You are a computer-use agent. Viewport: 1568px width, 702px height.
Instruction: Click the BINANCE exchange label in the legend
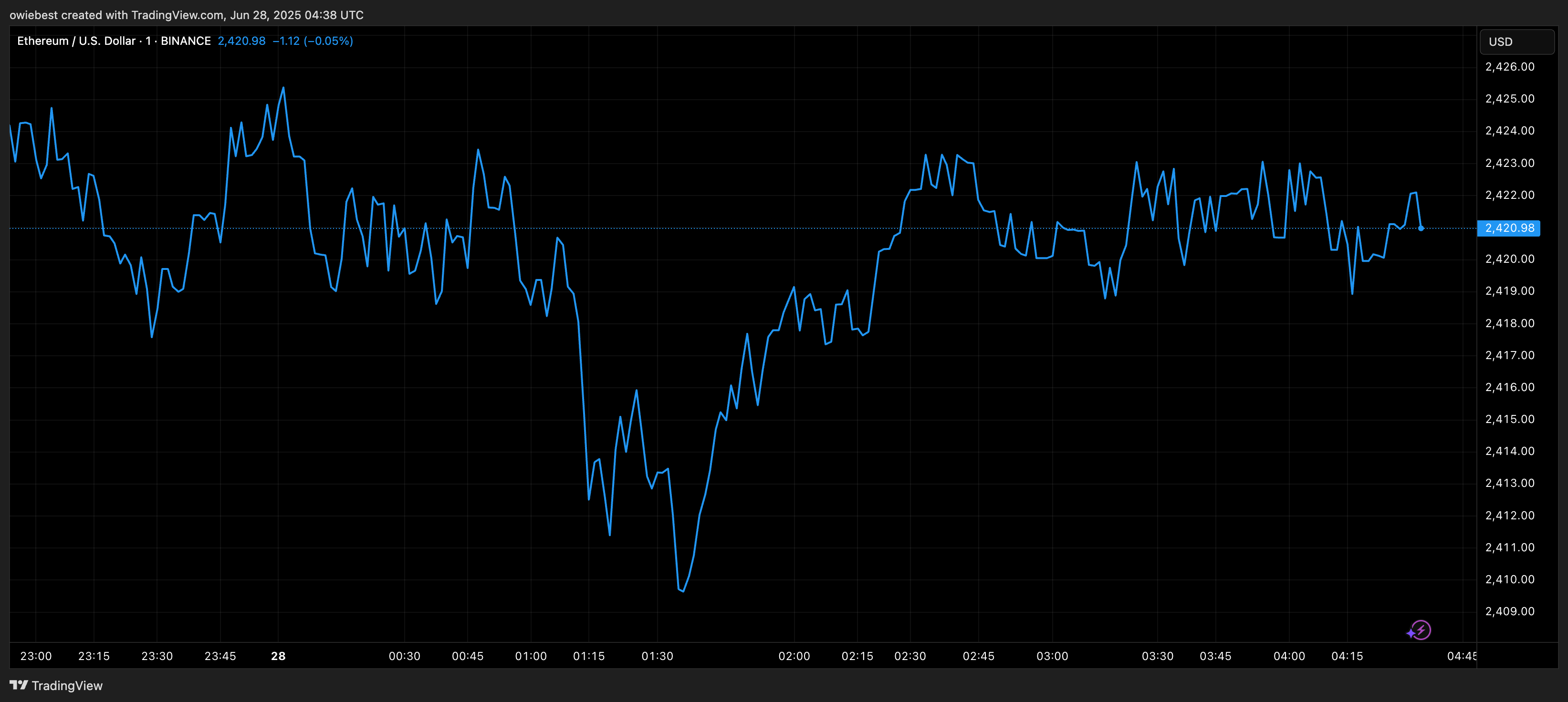coord(185,41)
